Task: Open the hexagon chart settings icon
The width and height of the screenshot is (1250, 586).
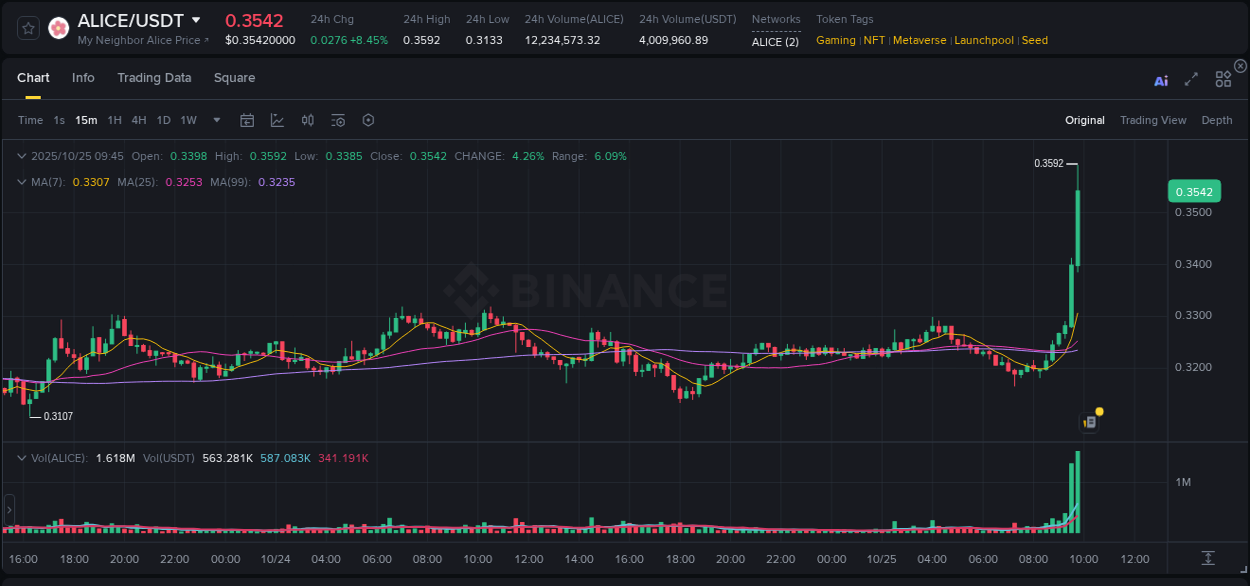Action: pos(367,120)
